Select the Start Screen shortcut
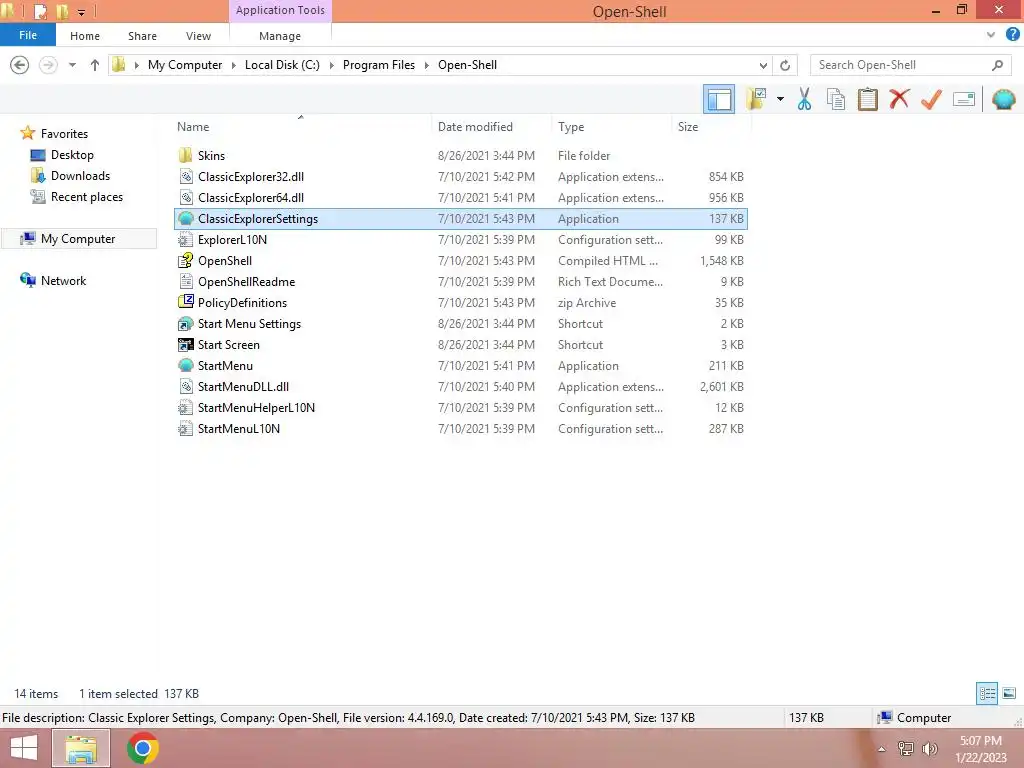Viewport: 1024px width, 768px height. tap(460, 344)
